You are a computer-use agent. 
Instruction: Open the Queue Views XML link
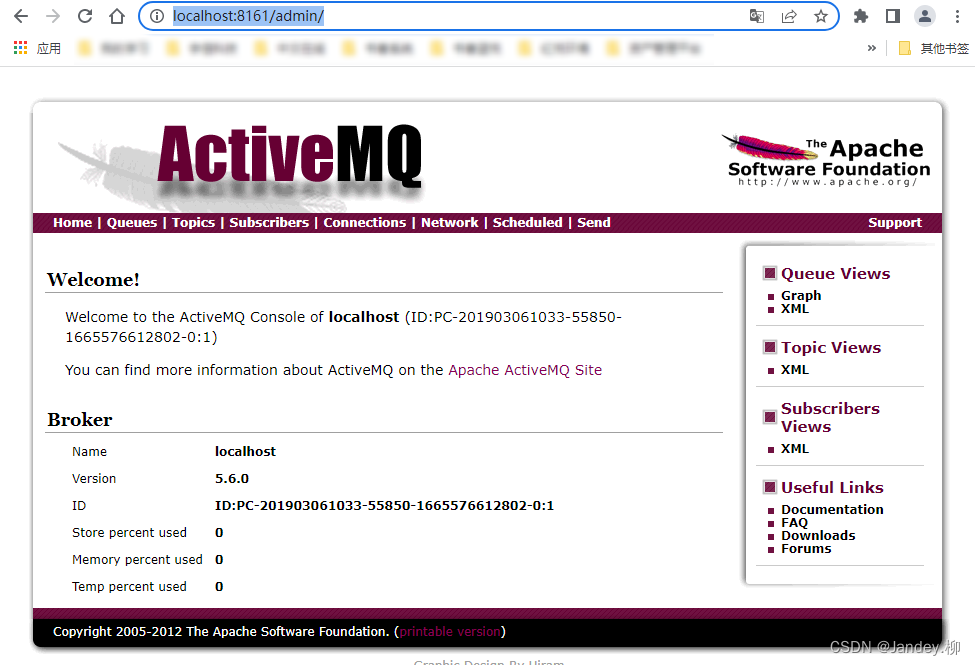point(795,309)
